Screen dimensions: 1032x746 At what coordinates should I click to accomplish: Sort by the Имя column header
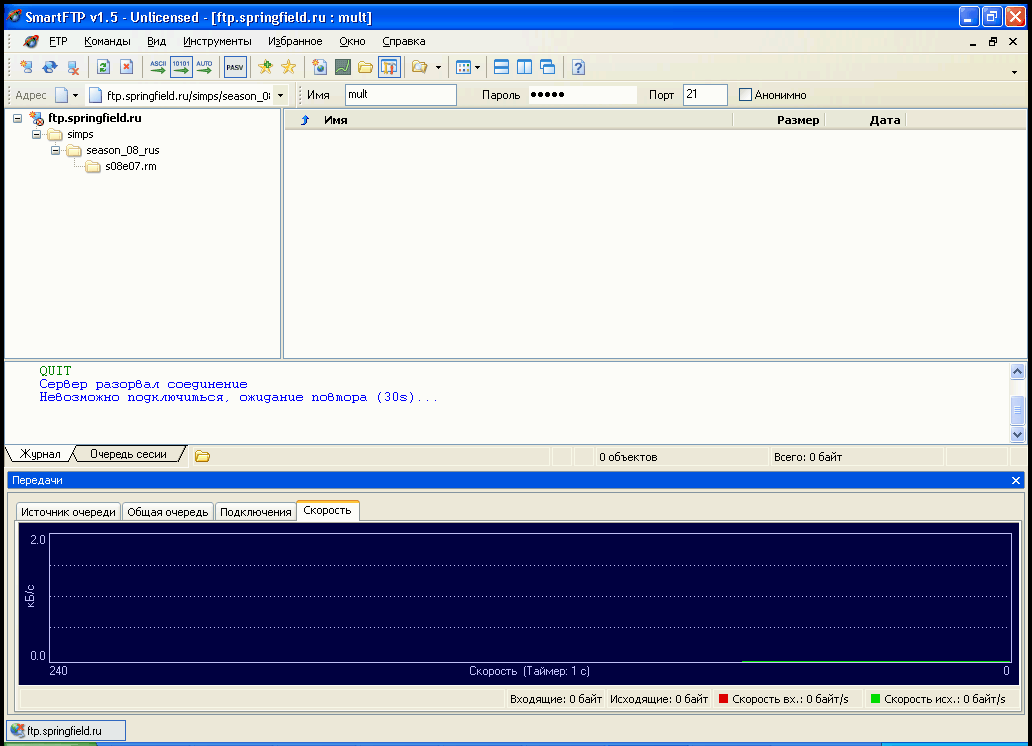[336, 120]
